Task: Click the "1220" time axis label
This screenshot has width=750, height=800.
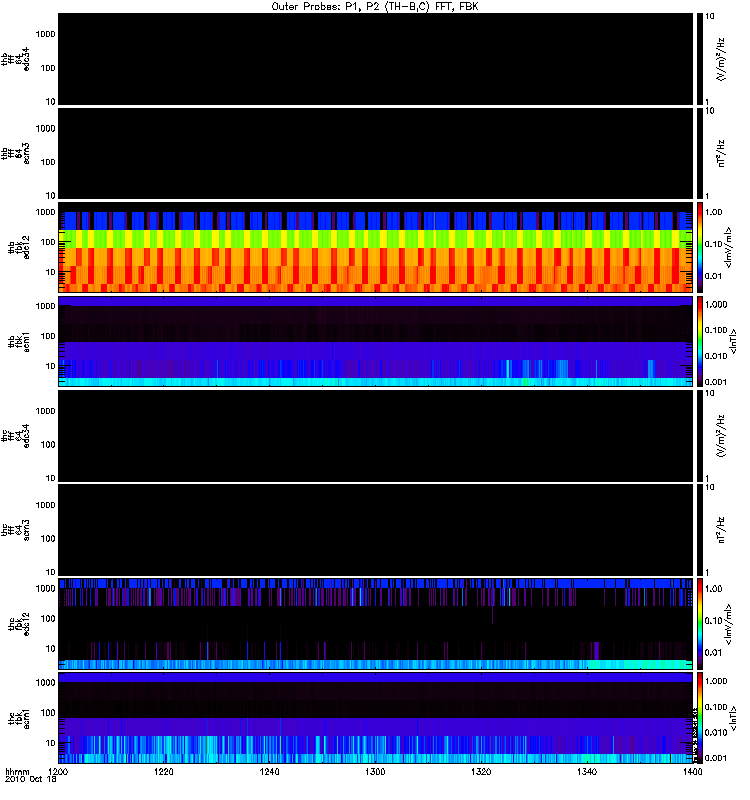Action: pyautogui.click(x=163, y=771)
